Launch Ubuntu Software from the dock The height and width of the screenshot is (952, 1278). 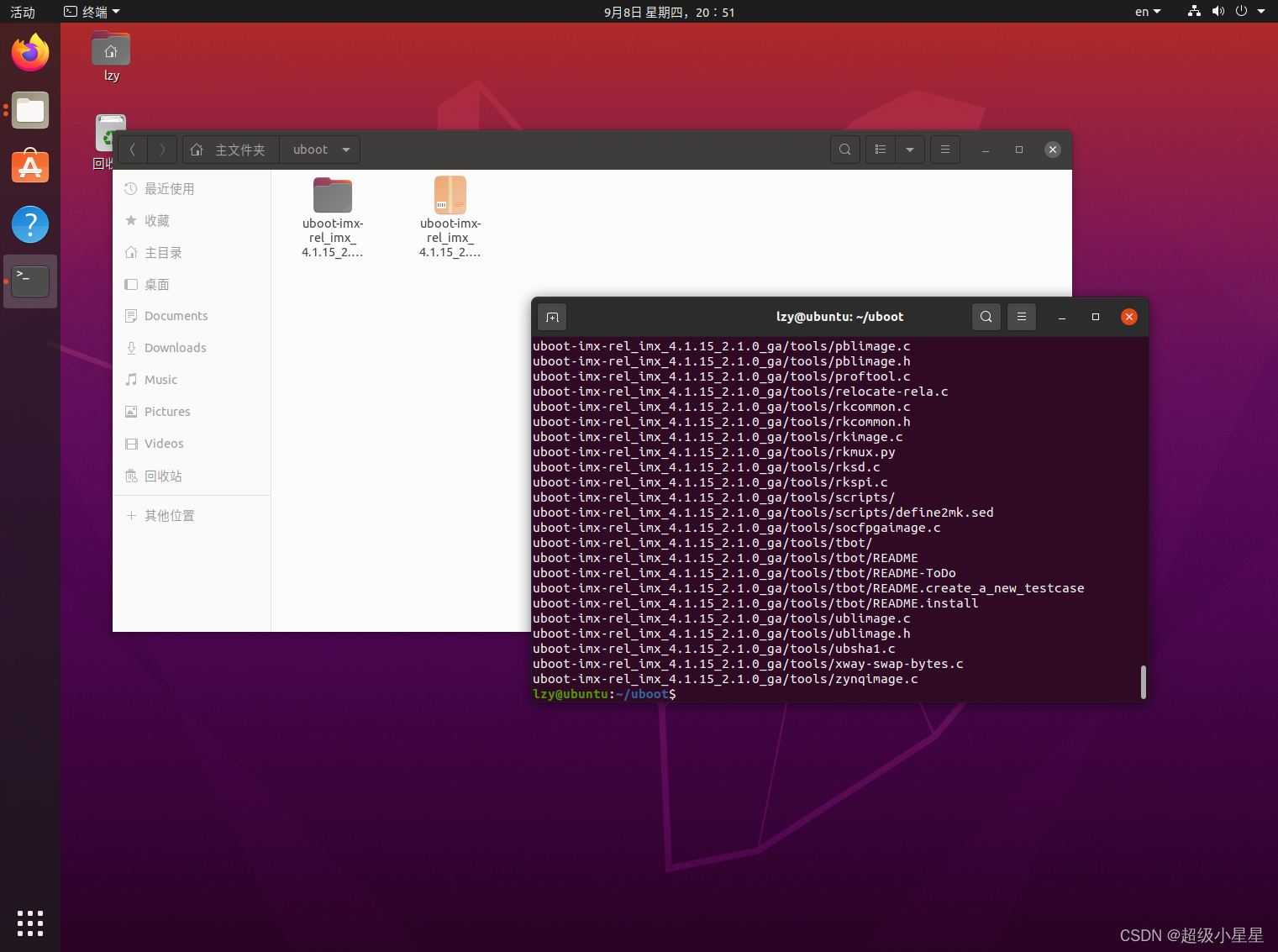tap(30, 166)
